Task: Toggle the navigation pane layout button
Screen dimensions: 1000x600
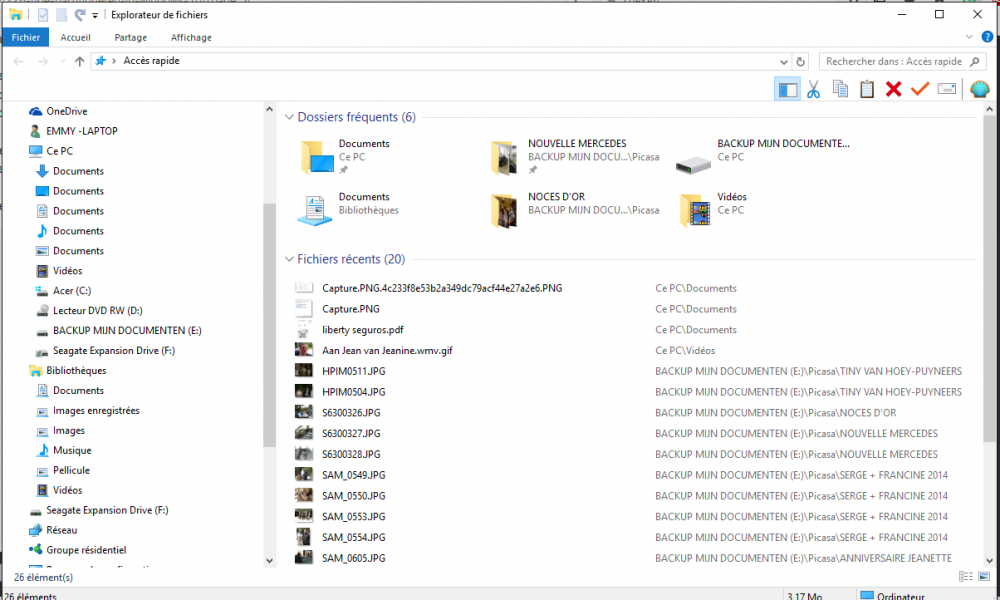Action: coord(787,89)
